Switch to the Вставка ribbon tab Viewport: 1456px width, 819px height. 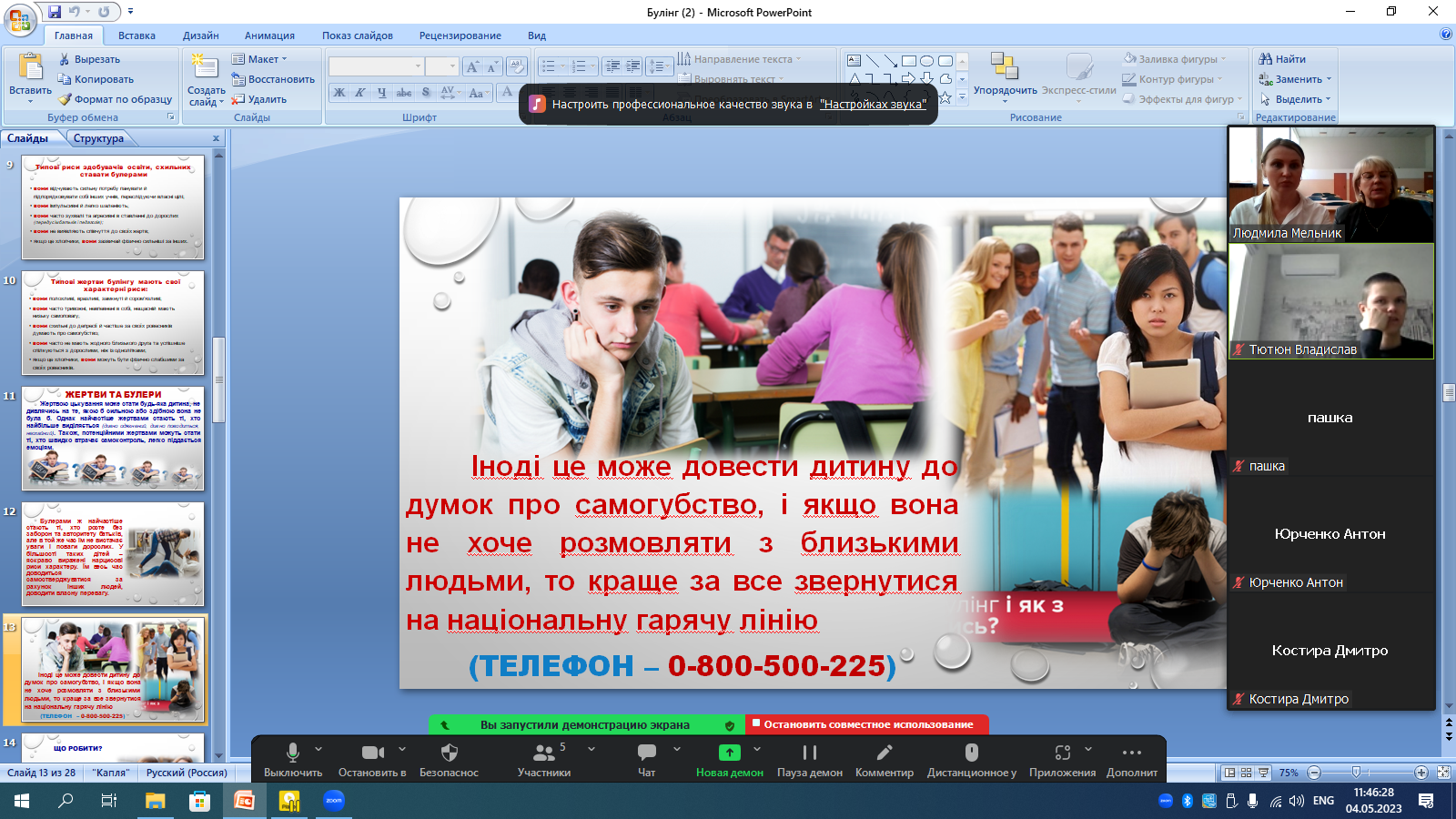click(x=136, y=35)
